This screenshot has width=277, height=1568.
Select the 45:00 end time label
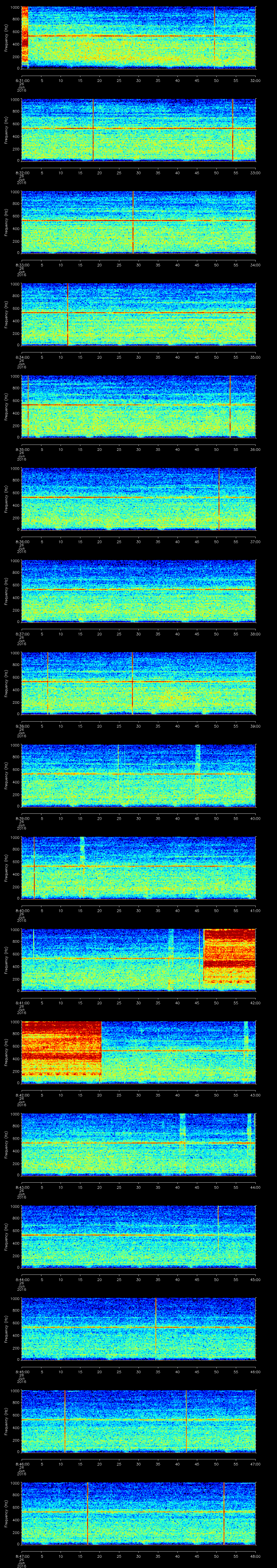tap(256, 1279)
